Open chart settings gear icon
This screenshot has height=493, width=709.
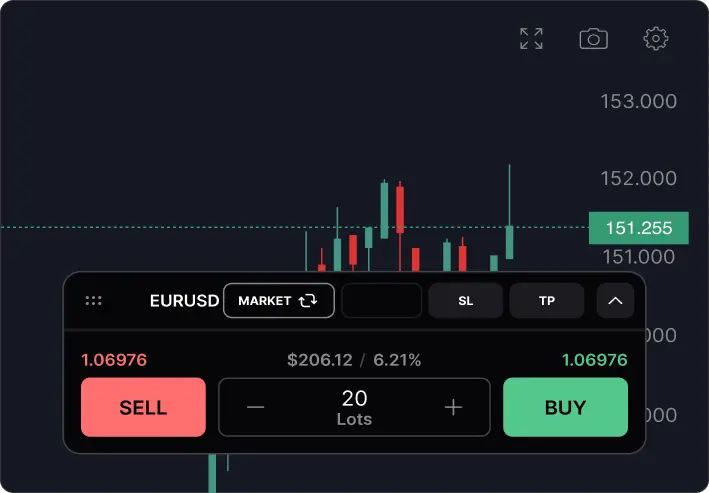[656, 38]
